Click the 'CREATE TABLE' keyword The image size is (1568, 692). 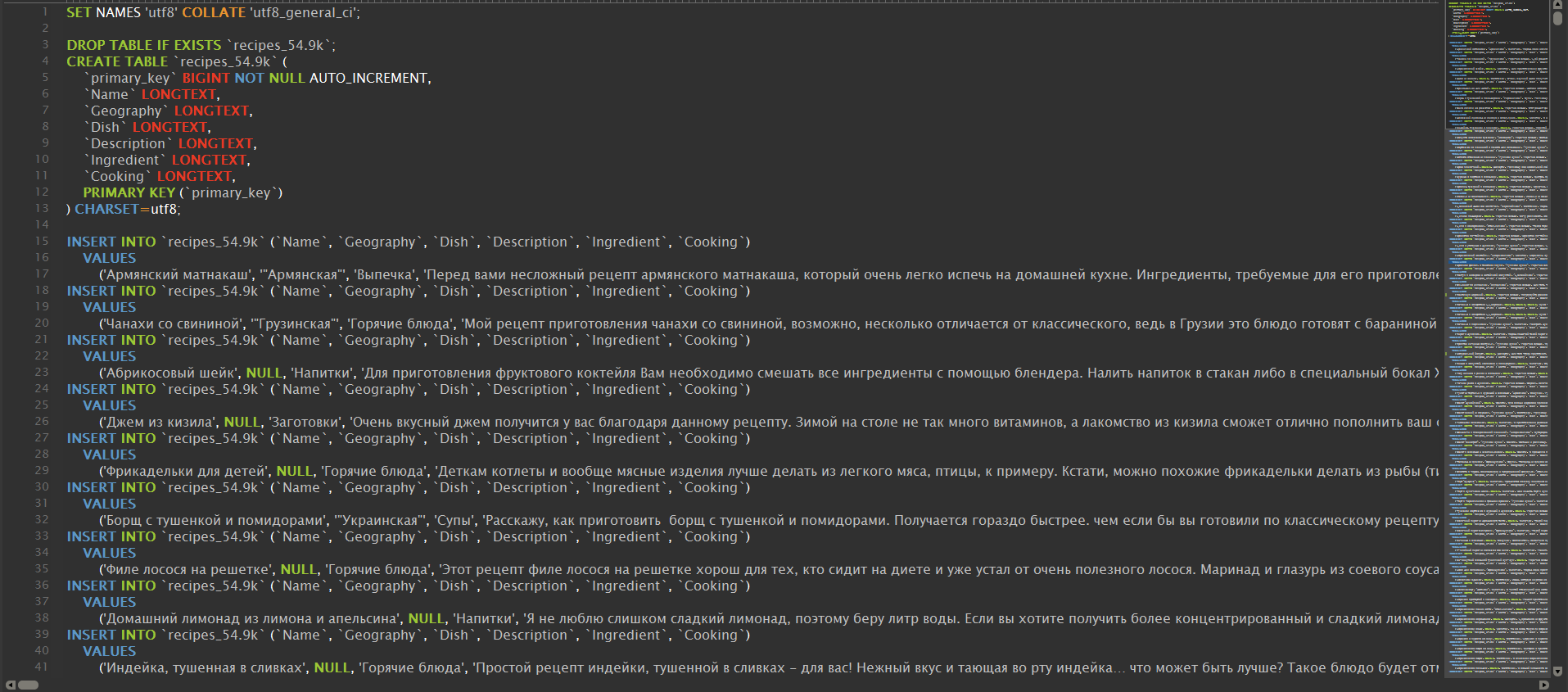pos(117,61)
